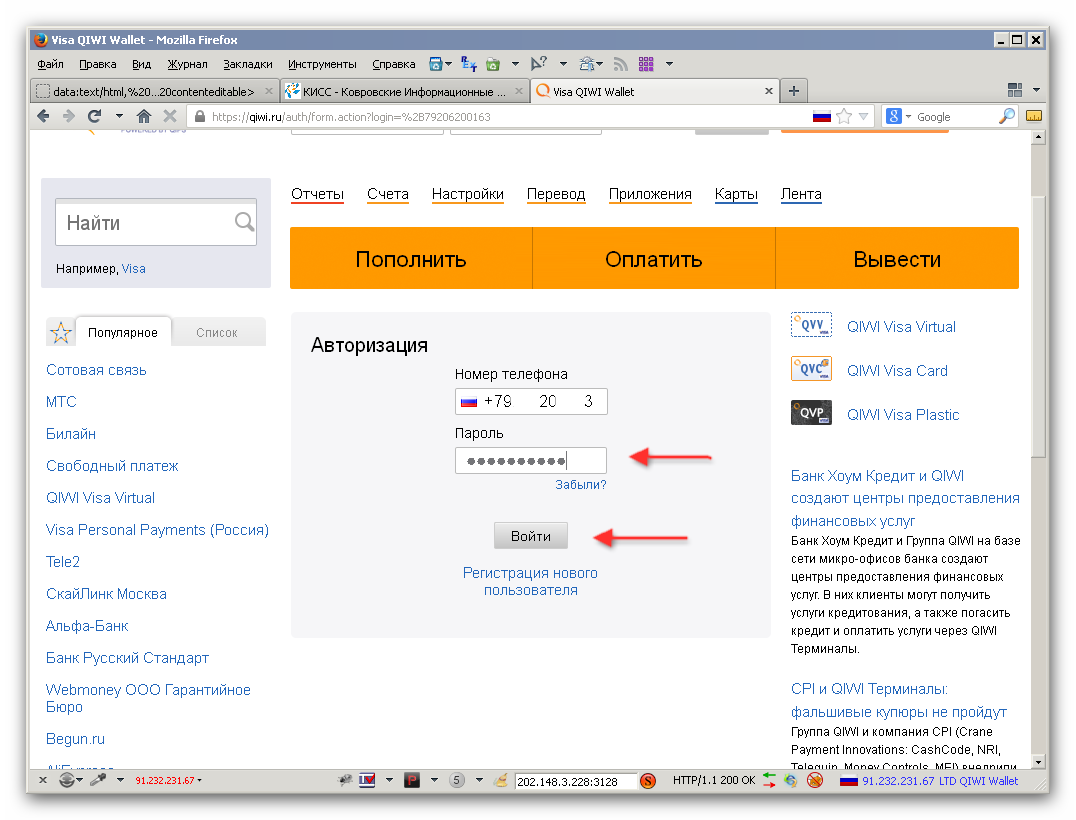Expand the country flag selector in the phone field
Screen dimensions: 1076x820
469,402
